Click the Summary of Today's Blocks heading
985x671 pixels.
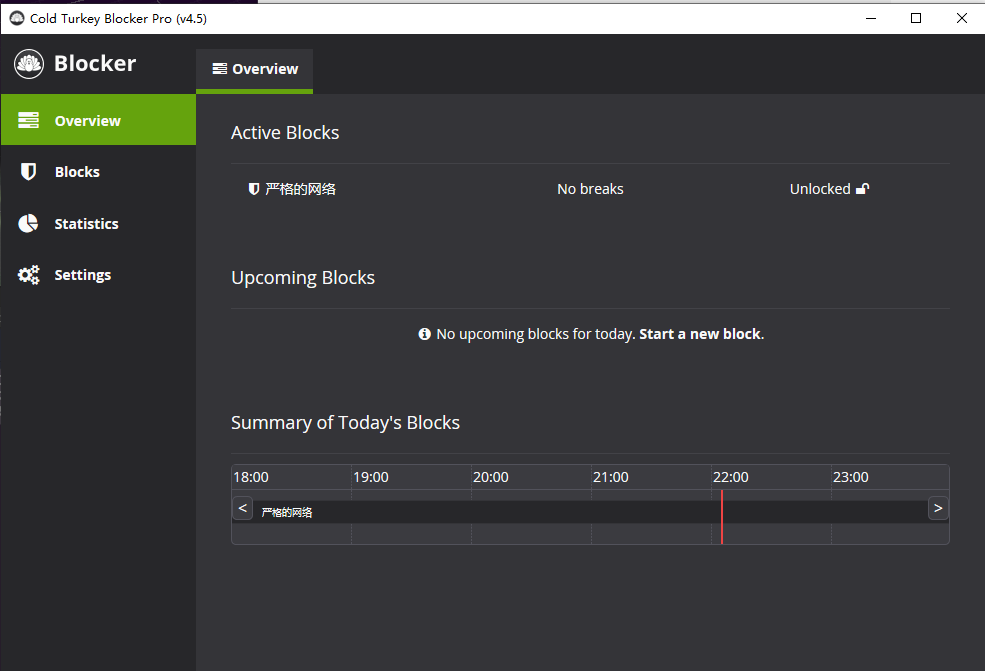[346, 423]
